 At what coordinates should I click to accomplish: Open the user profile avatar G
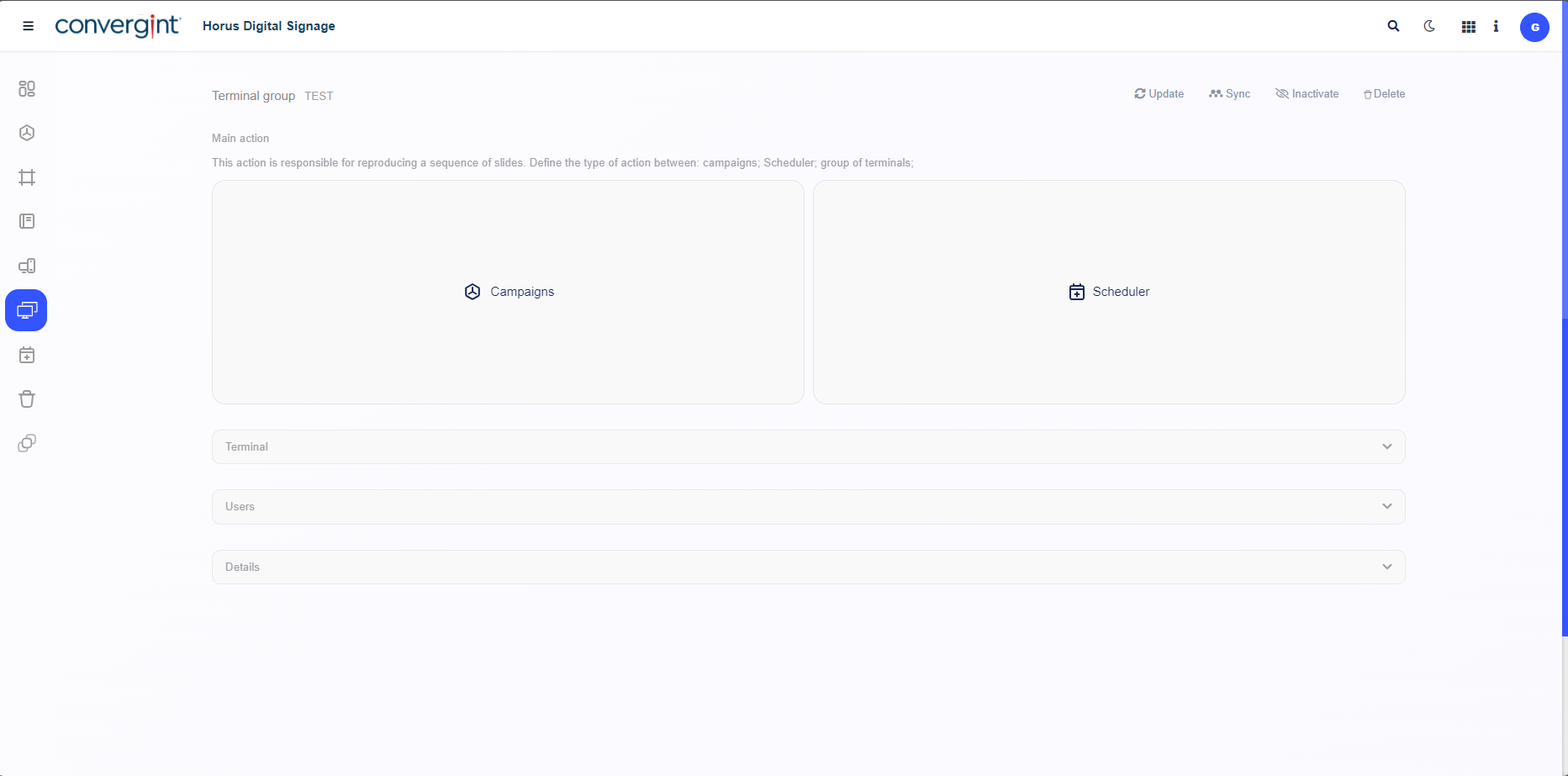pos(1534,27)
